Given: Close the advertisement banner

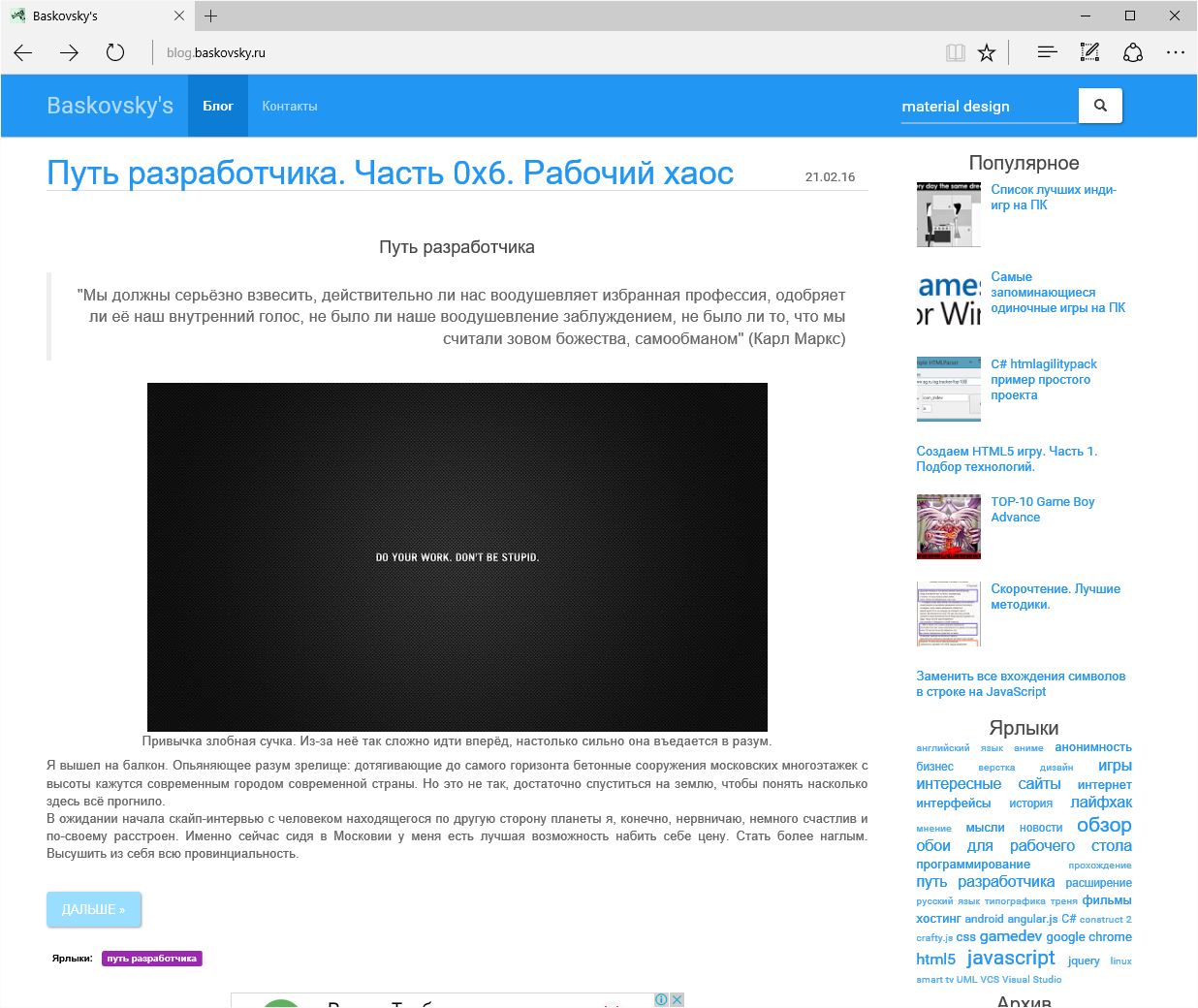Looking at the screenshot, I should point(678,999).
